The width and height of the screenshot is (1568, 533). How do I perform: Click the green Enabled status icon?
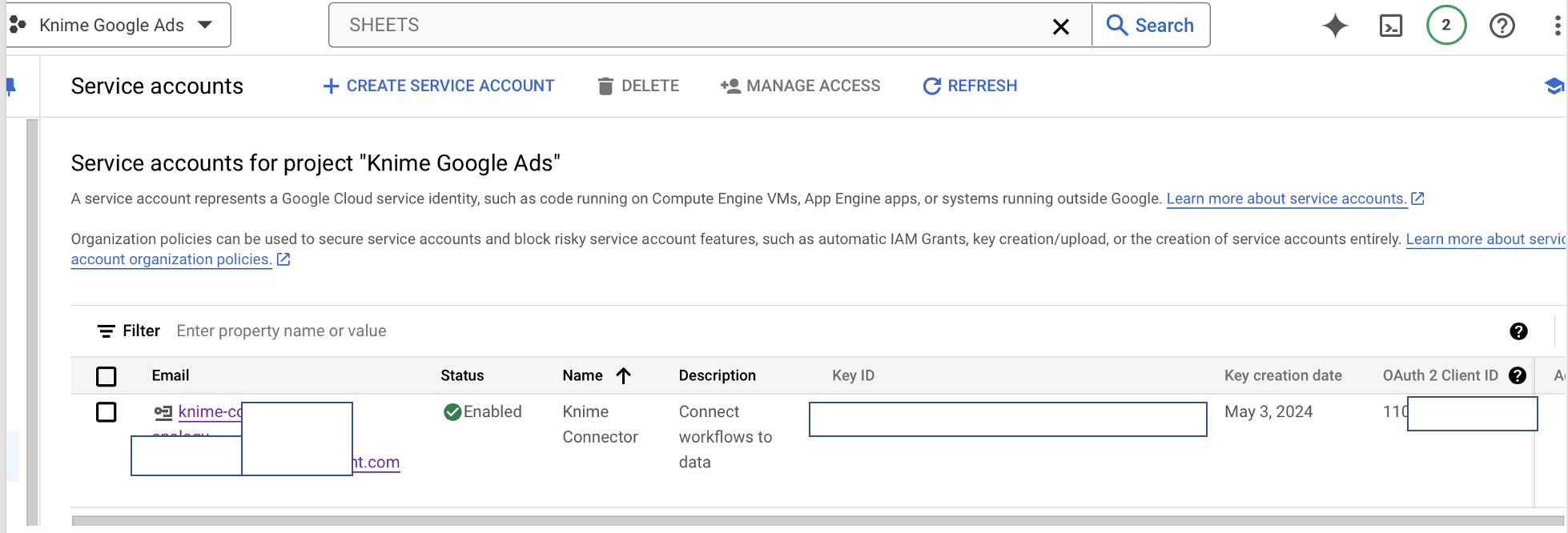tap(452, 411)
